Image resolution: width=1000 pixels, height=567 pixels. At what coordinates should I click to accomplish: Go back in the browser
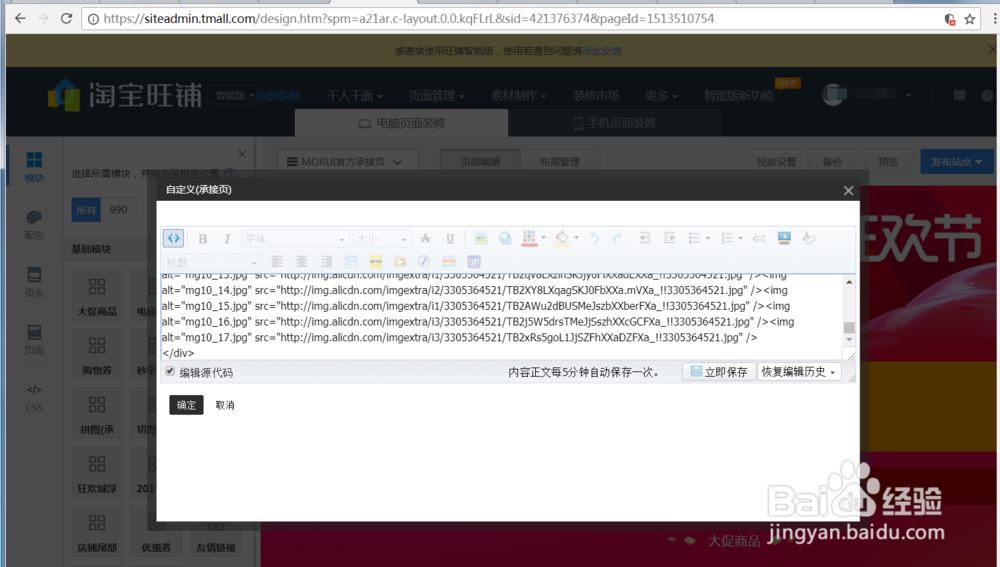(20, 18)
